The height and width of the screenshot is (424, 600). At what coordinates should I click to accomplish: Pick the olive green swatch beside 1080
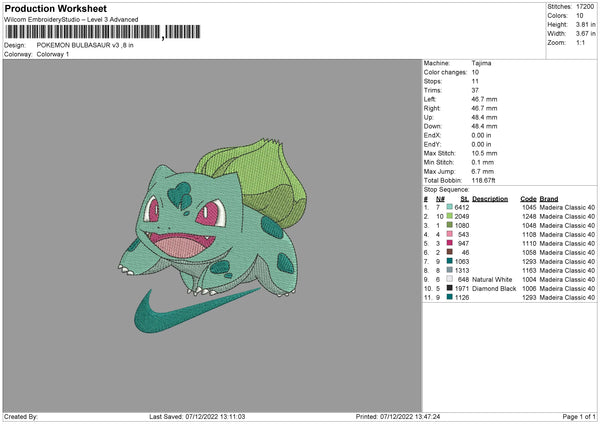450,225
